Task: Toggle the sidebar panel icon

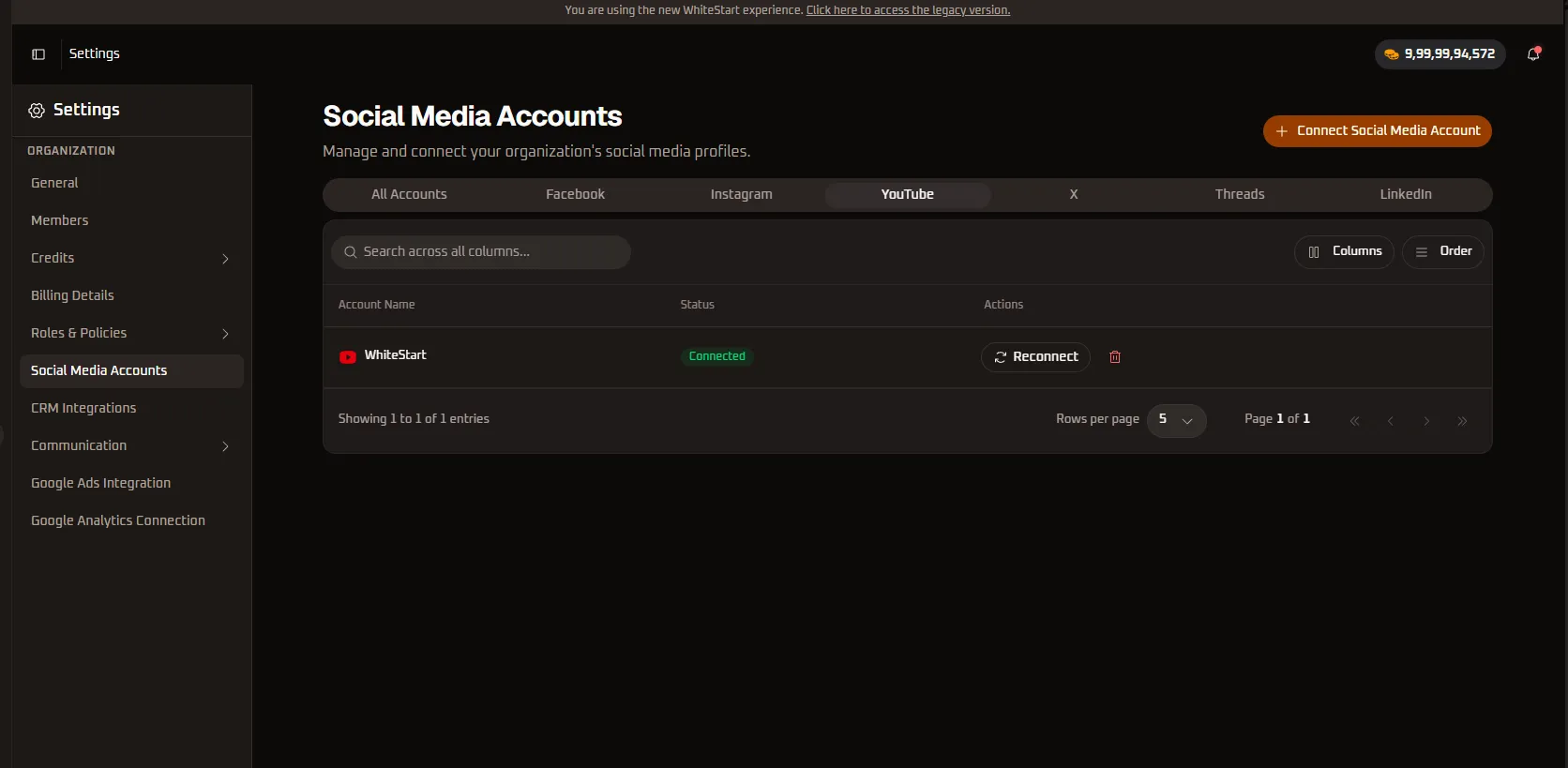Action: 38,54
